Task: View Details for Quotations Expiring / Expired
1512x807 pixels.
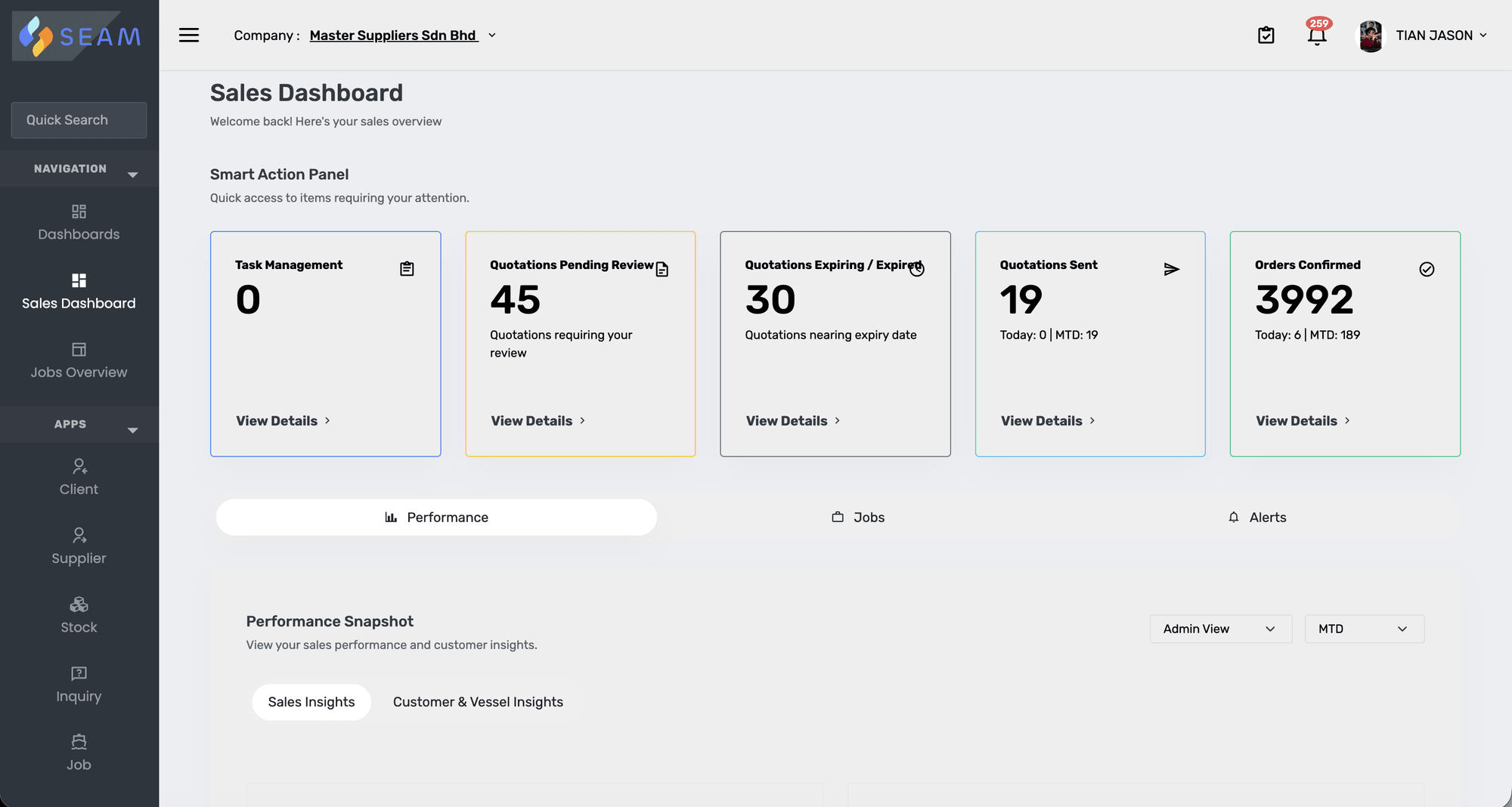Action: (x=793, y=421)
